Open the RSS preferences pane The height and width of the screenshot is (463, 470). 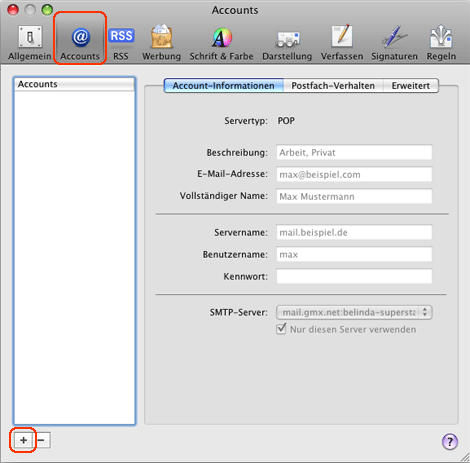pyautogui.click(x=121, y=43)
